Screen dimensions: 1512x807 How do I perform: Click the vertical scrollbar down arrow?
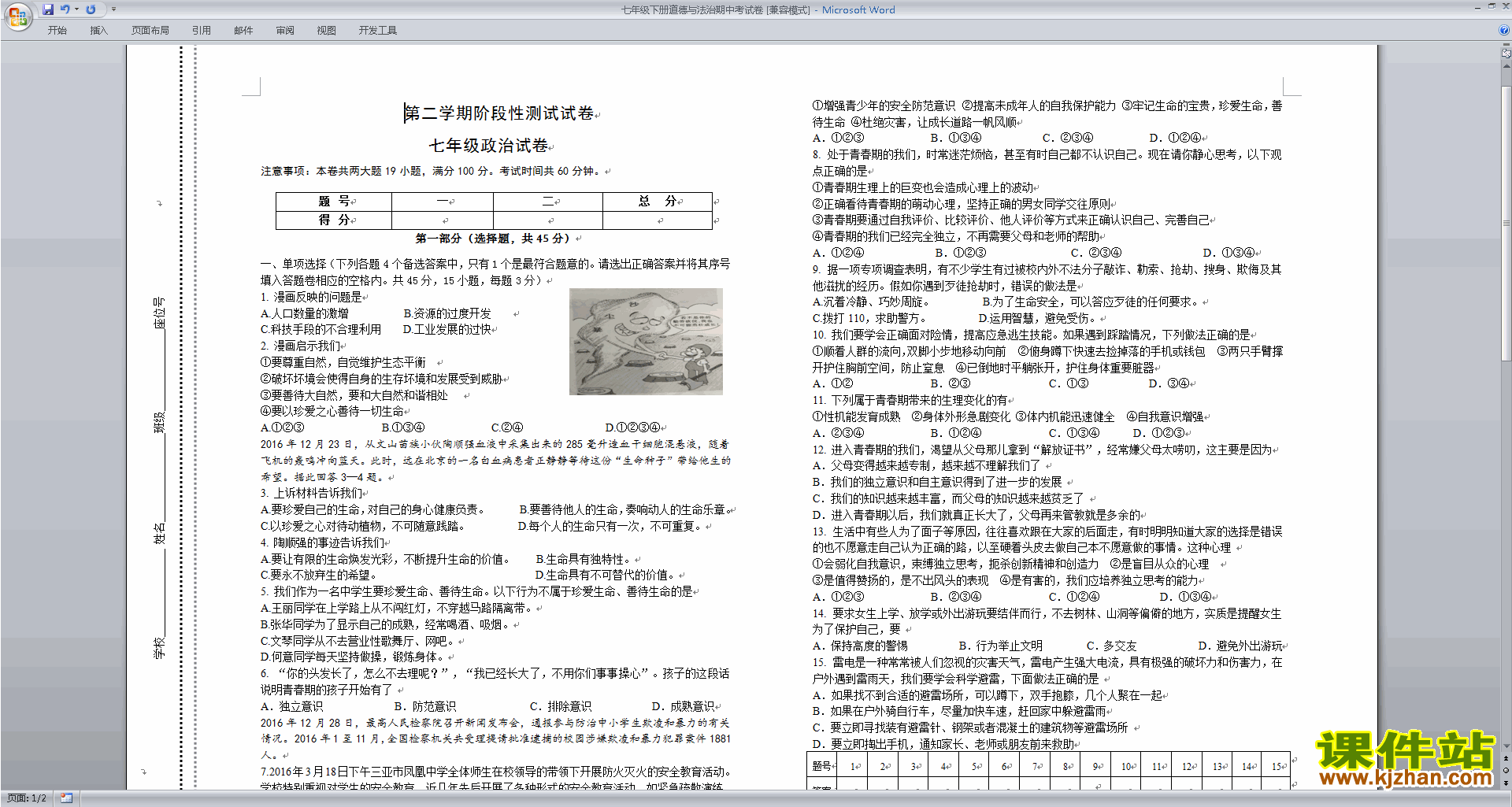[1506, 746]
